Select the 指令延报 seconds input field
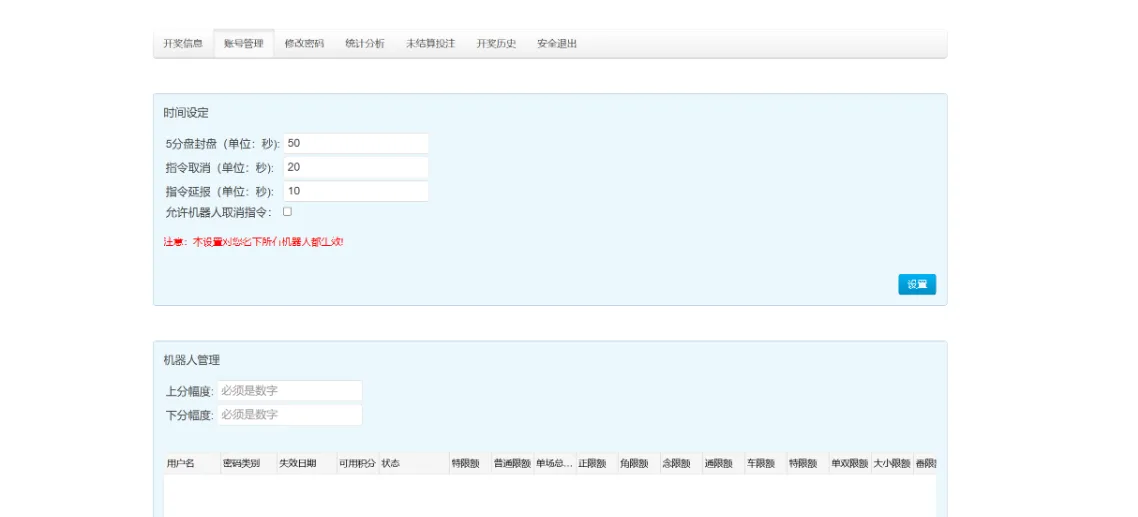The width and height of the screenshot is (1138, 517). [356, 191]
